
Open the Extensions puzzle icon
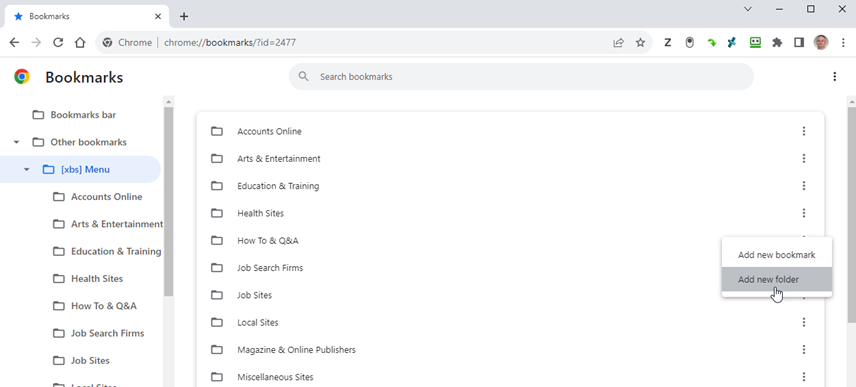tap(777, 43)
